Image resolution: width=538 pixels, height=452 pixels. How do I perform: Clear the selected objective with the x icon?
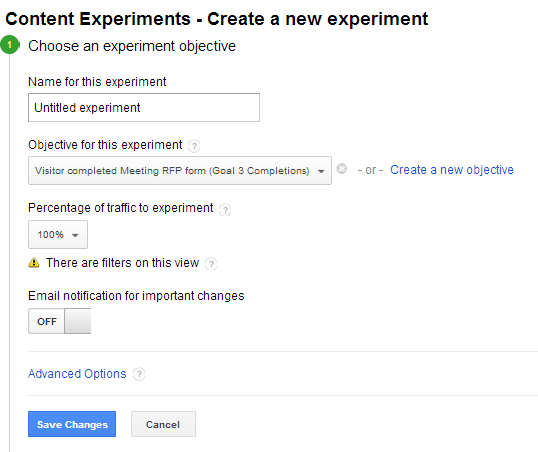(342, 169)
